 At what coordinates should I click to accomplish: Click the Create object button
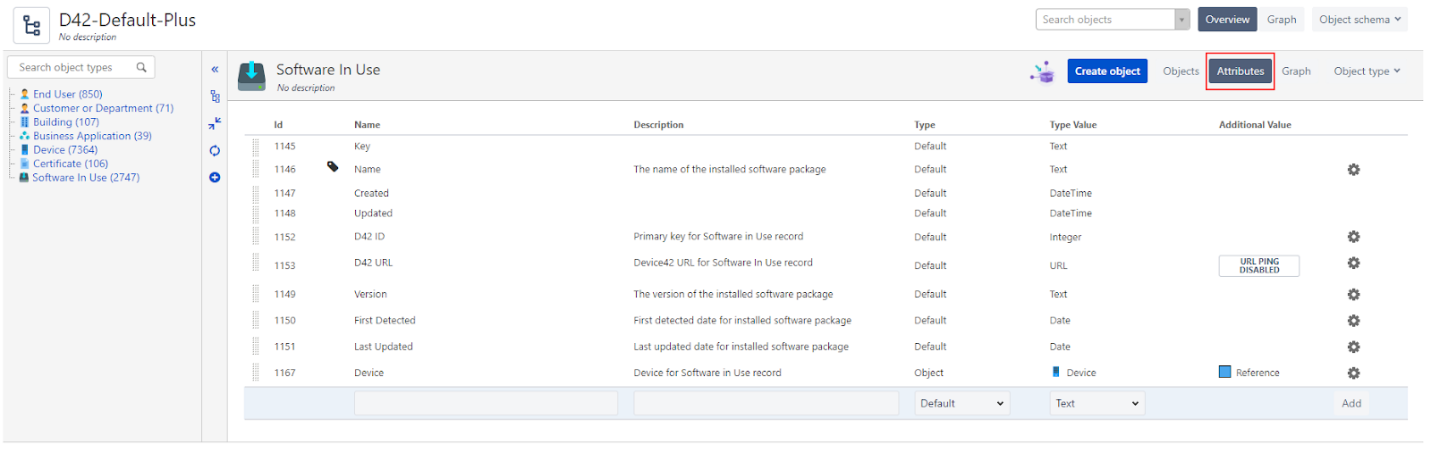1107,71
